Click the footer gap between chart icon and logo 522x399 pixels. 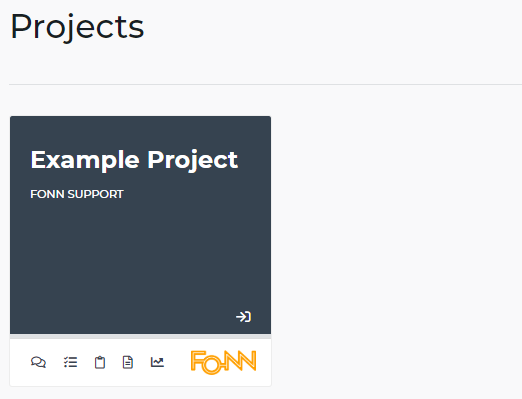(x=177, y=362)
